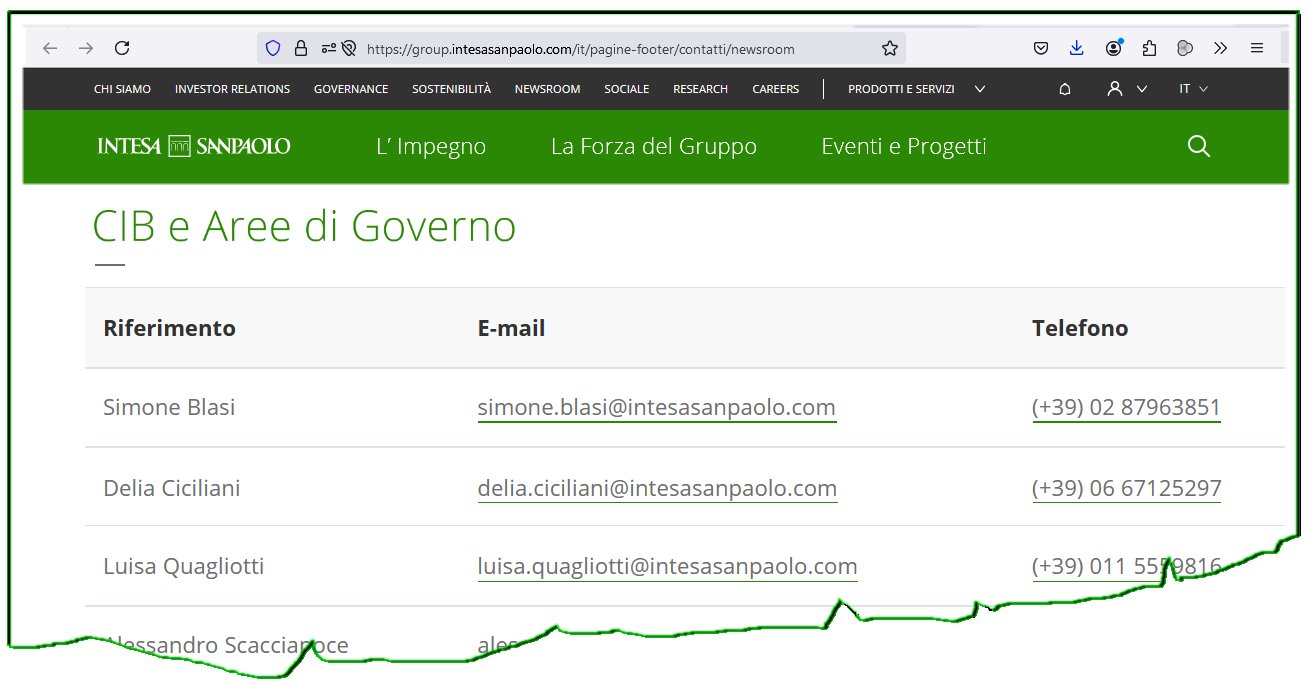The height and width of the screenshot is (688, 1310).
Task: Reload the page with the refresh icon
Action: [x=122, y=48]
